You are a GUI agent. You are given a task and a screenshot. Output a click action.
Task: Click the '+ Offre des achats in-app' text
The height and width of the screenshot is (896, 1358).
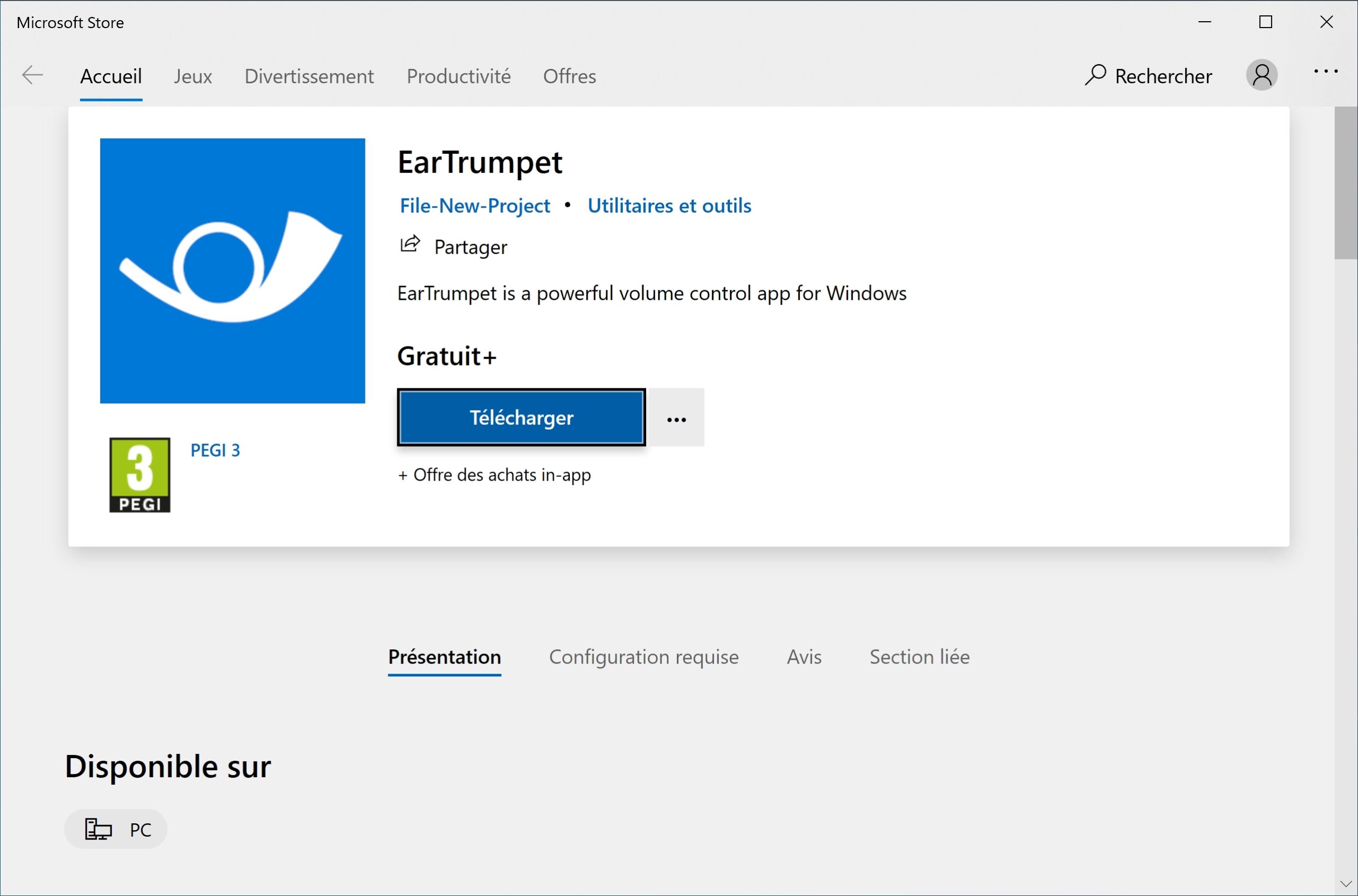point(494,475)
